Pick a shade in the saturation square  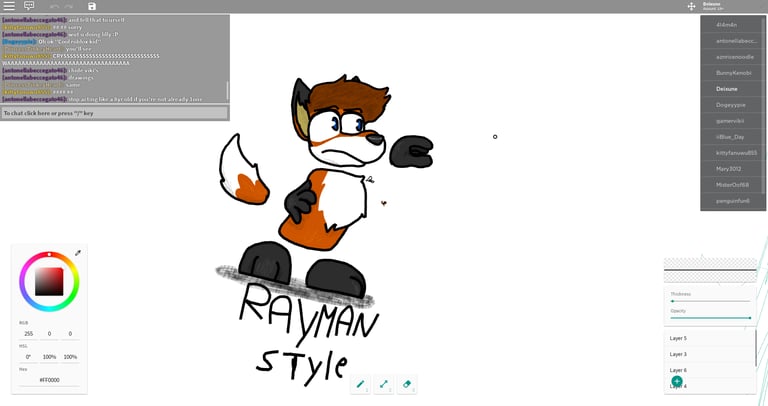point(49,282)
